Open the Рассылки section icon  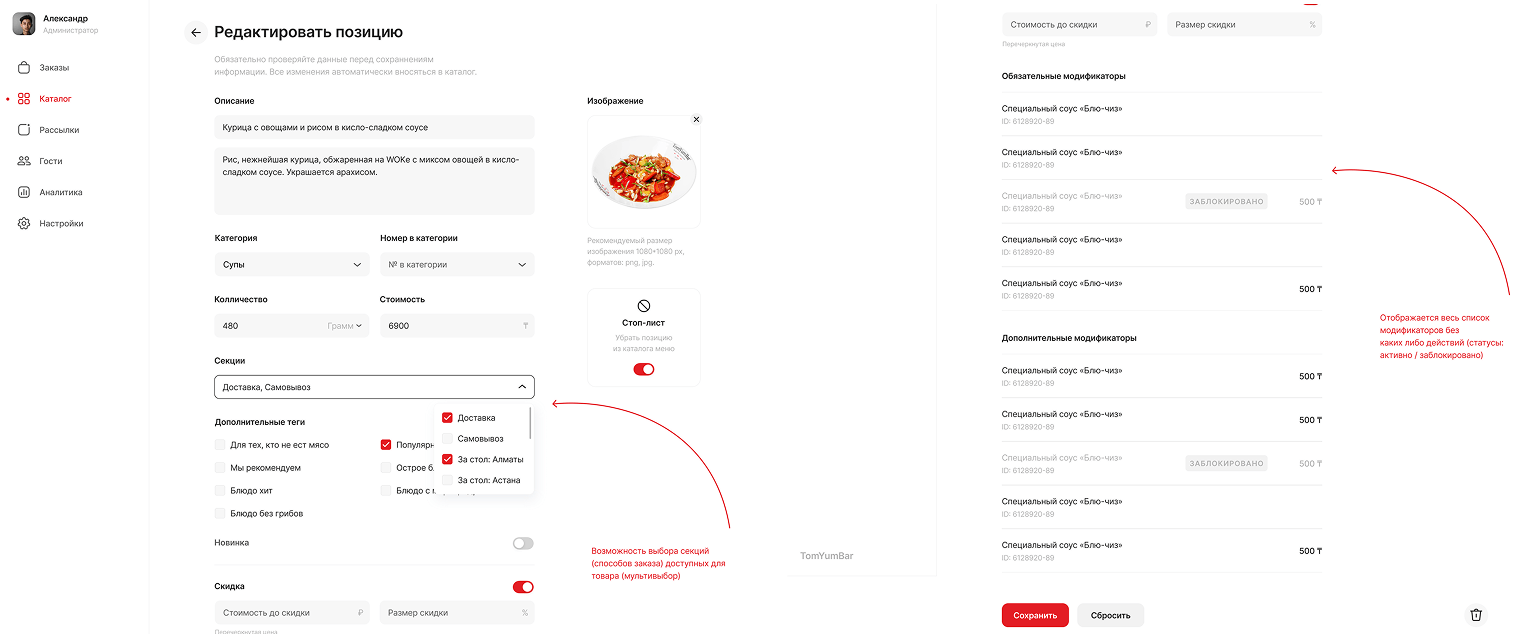[24, 130]
